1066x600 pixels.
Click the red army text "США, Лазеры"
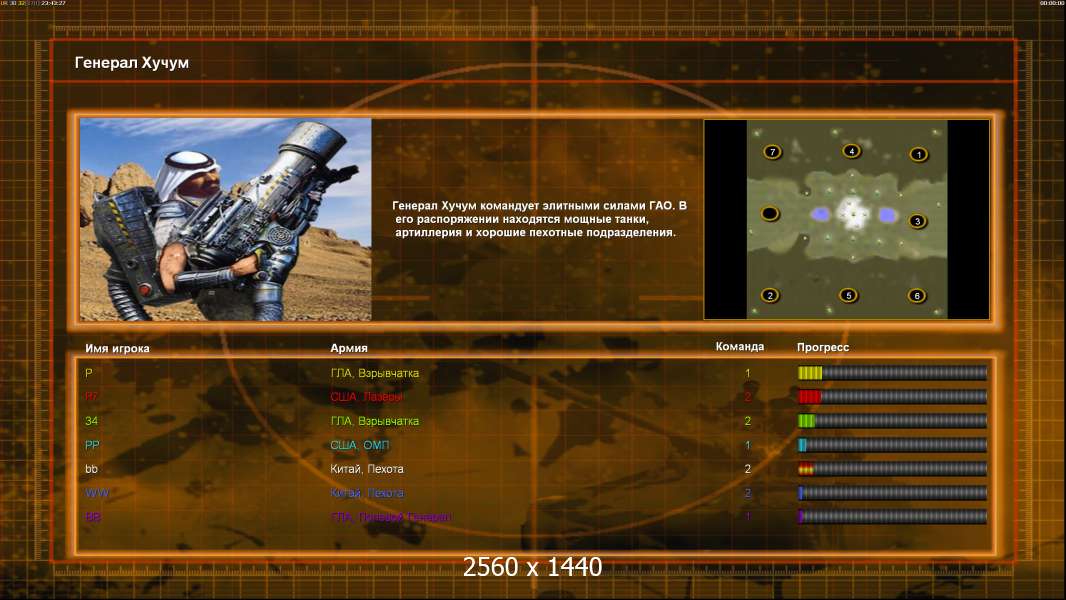[366, 396]
